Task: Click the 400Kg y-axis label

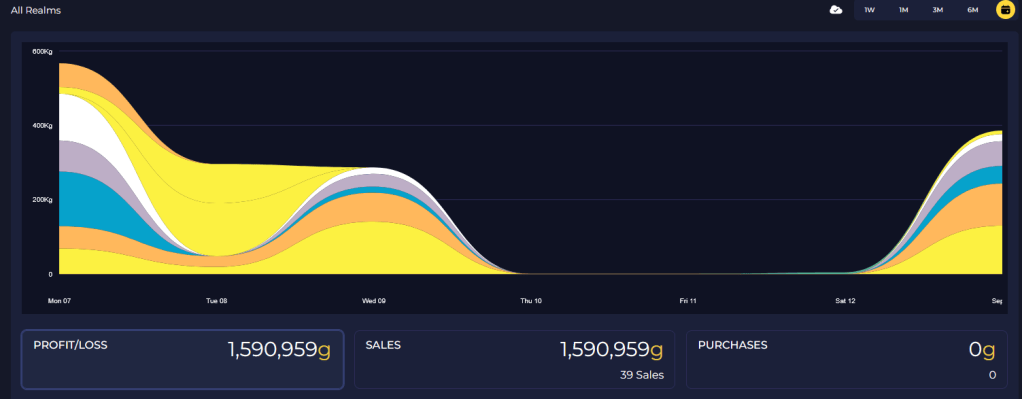Action: point(43,125)
